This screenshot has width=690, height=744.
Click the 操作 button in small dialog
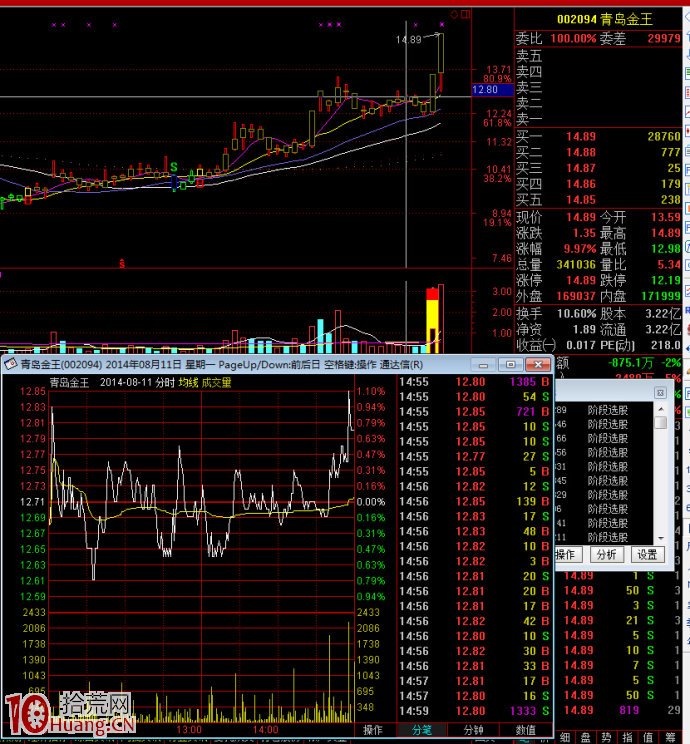568,554
